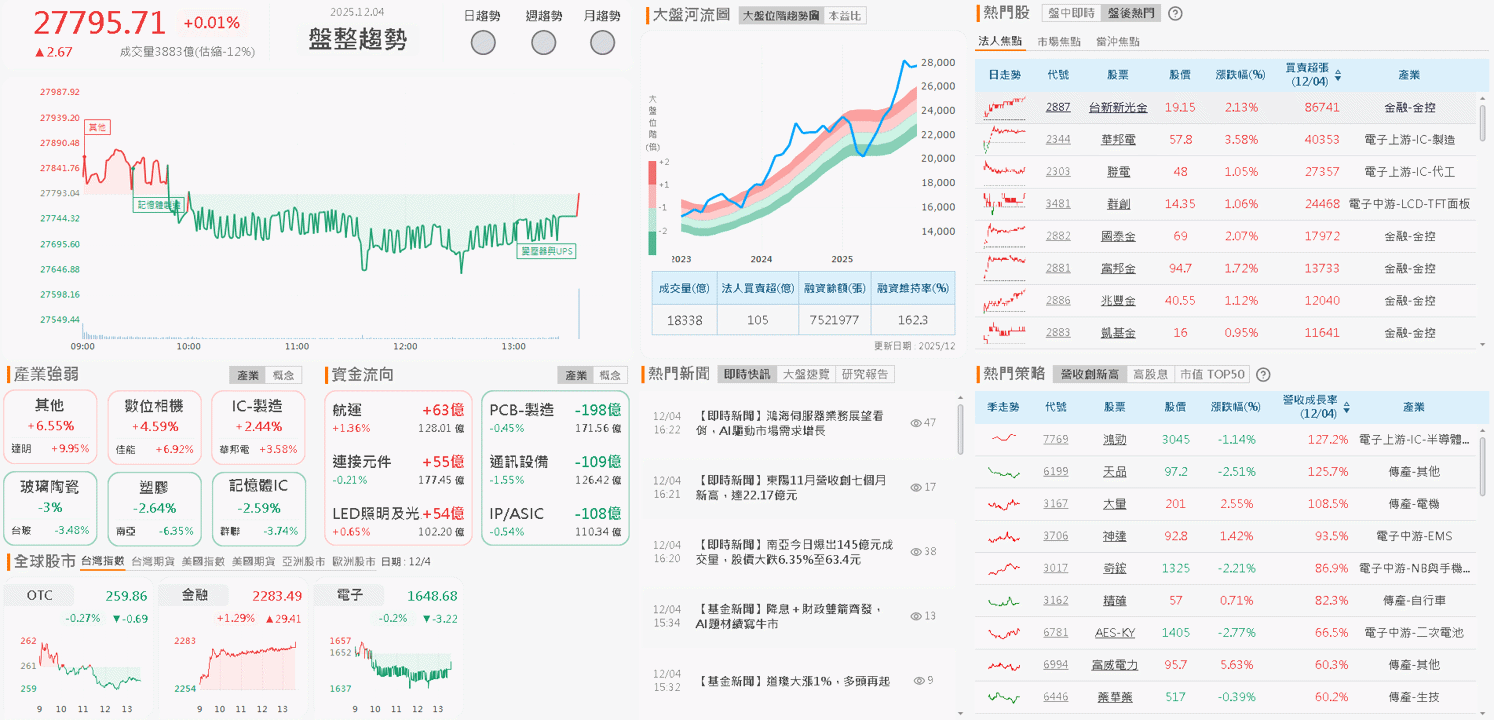Click the 融資維持率 value 162.3

[912, 320]
